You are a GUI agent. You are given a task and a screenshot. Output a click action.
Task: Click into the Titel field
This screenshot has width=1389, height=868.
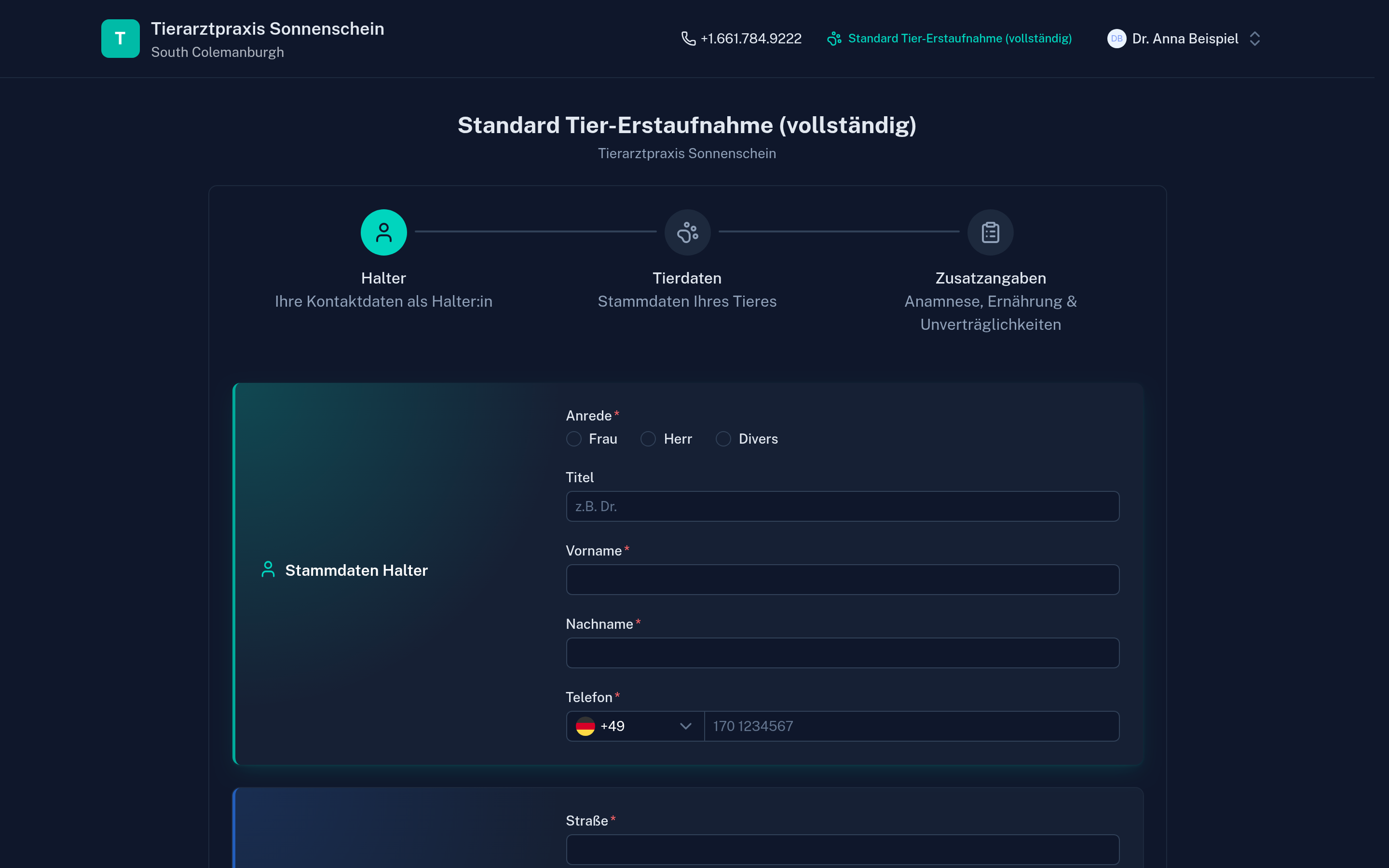coord(842,506)
